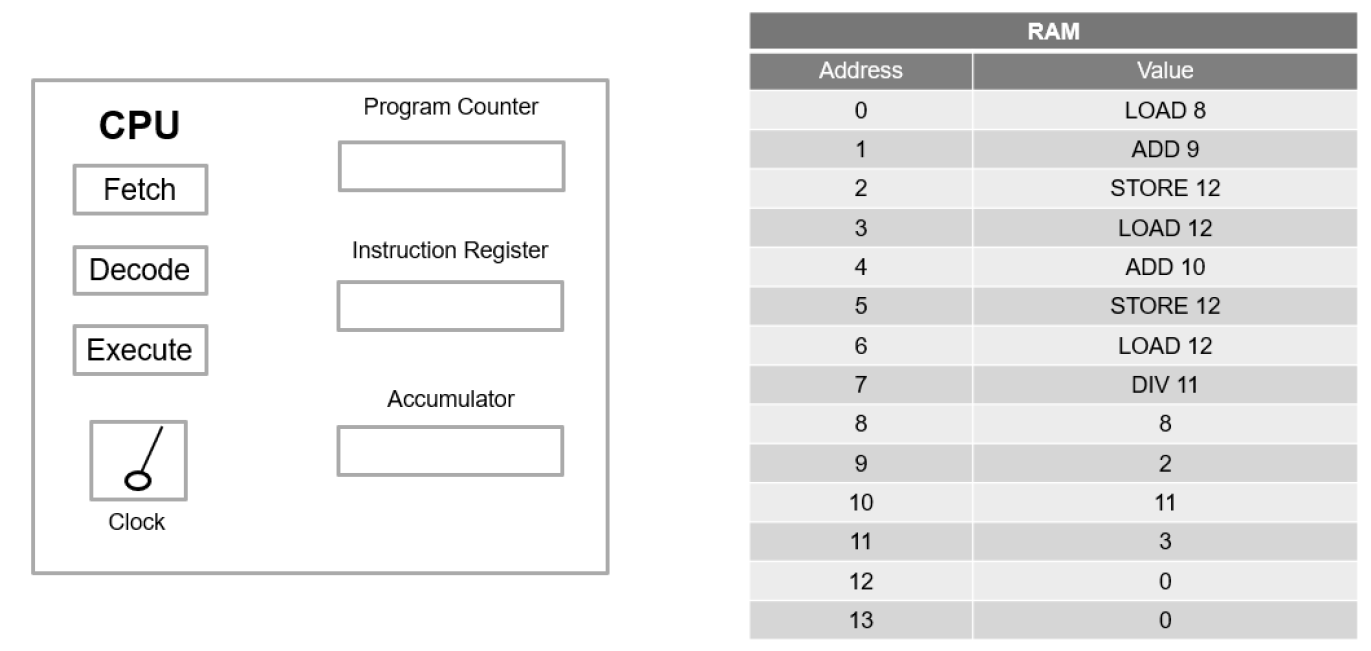Image resolution: width=1371 pixels, height=651 pixels.
Task: Click the address 13 cell
Action: (x=860, y=620)
